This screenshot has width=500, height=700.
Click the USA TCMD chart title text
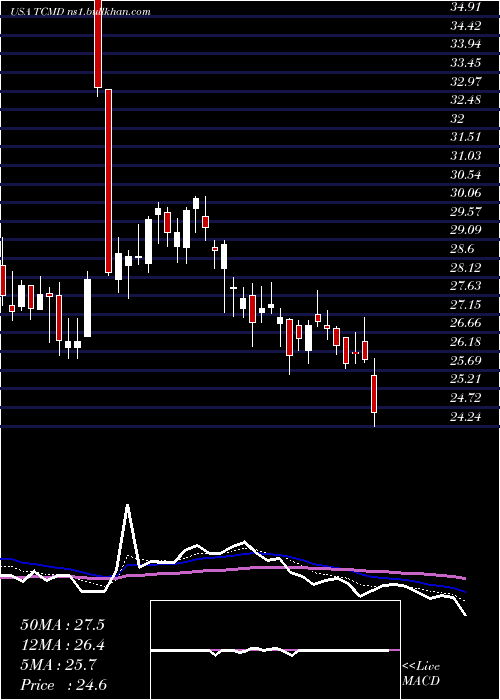[80, 12]
